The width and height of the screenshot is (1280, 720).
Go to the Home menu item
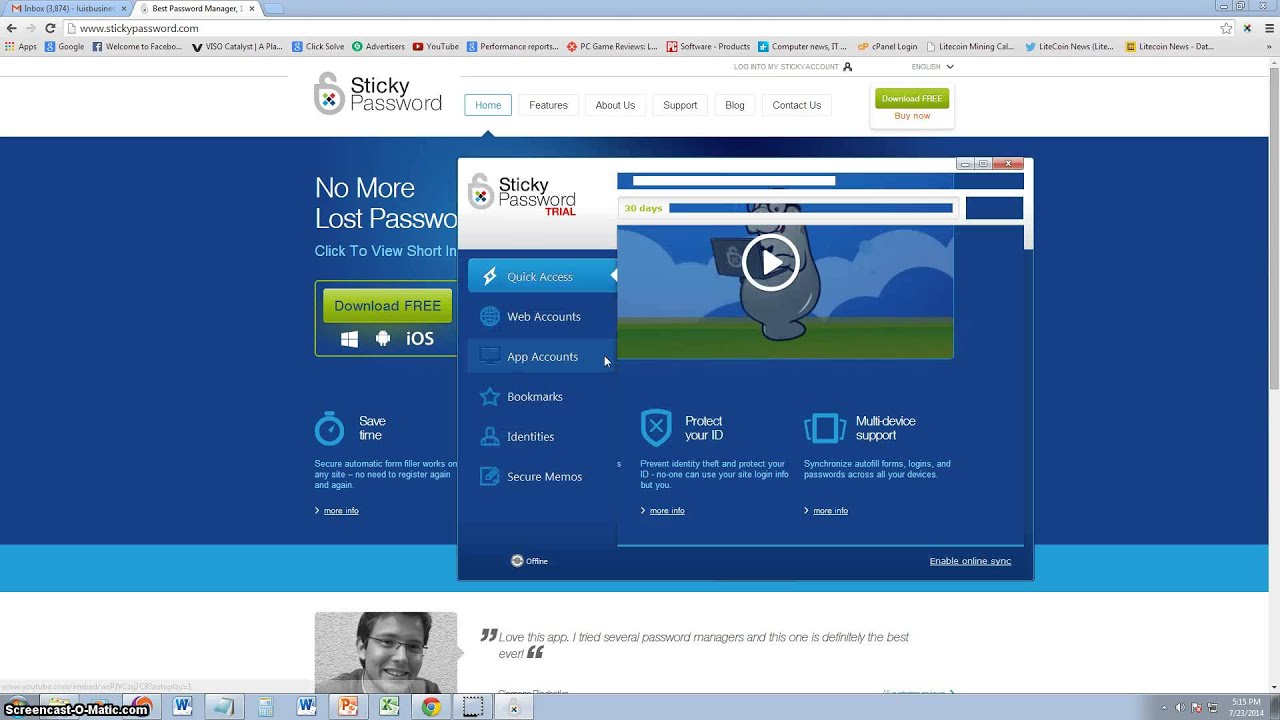[x=488, y=105]
